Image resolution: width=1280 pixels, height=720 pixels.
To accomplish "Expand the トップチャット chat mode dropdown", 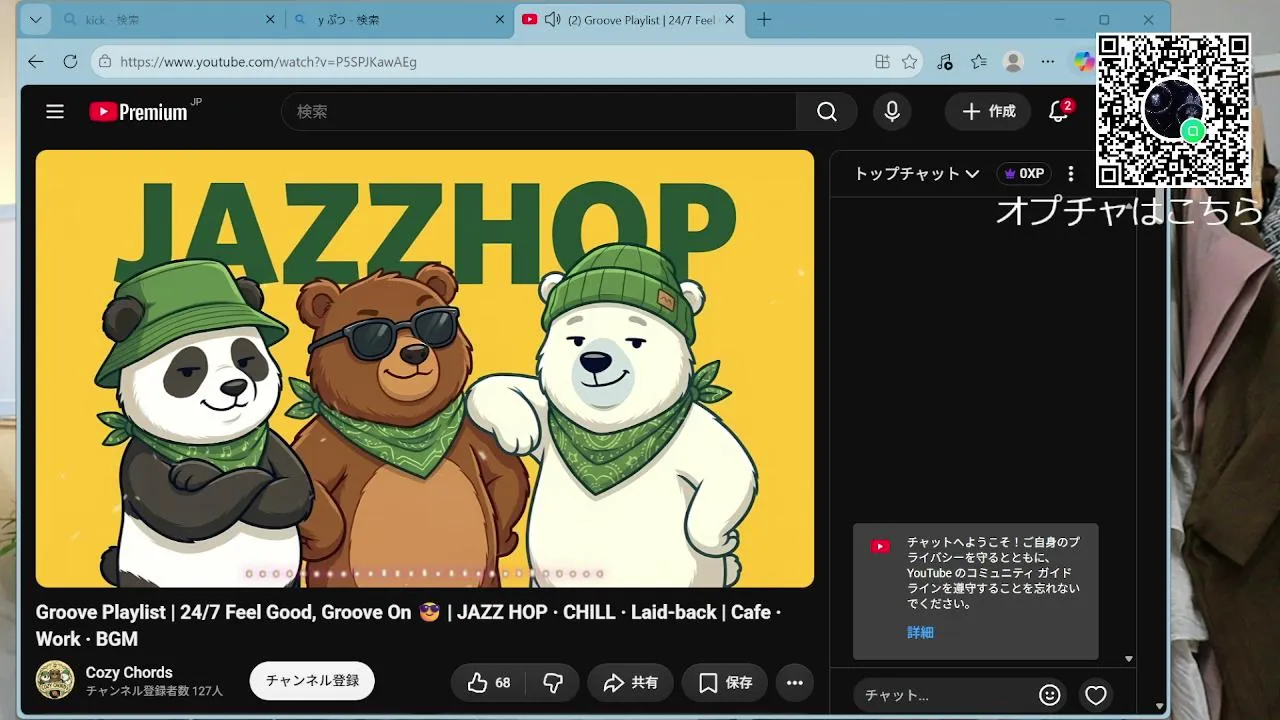I will tap(916, 174).
